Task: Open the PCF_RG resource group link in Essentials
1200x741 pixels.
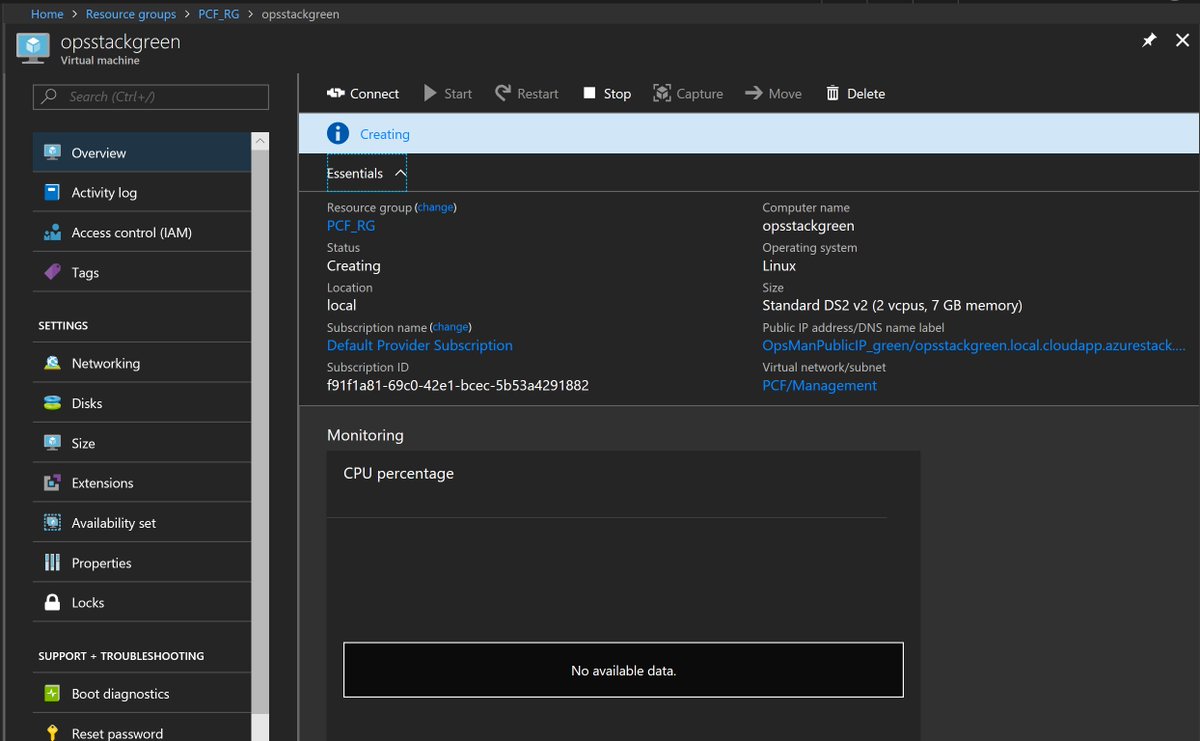Action: click(351, 226)
